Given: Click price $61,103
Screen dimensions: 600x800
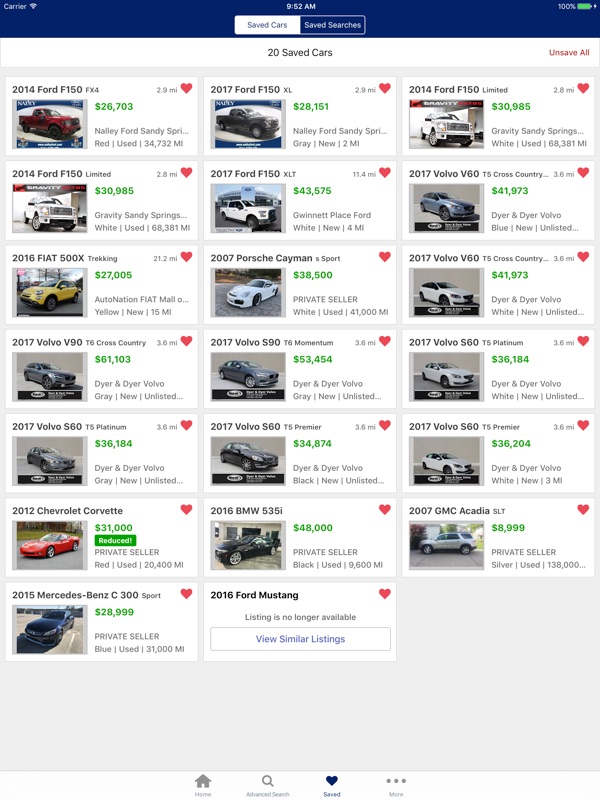Looking at the screenshot, I should coord(113,359).
